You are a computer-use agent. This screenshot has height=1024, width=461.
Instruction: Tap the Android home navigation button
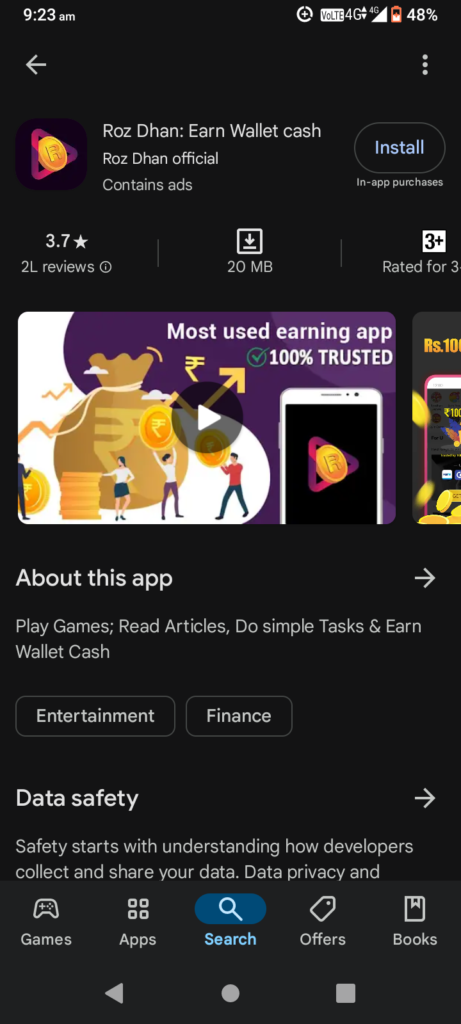230,993
